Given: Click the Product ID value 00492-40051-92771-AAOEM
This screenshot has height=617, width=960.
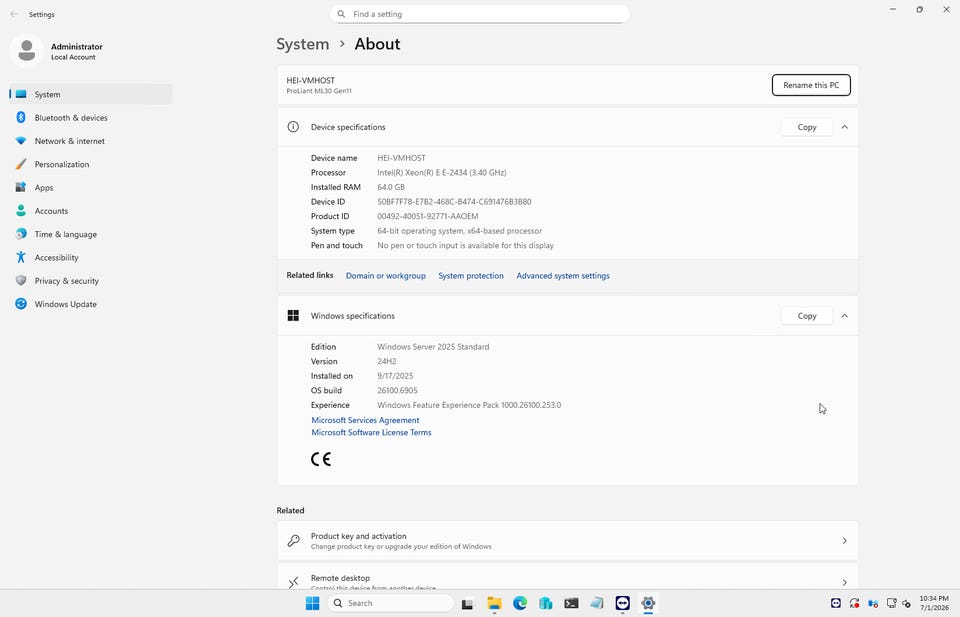Looking at the screenshot, I should coord(428,216).
